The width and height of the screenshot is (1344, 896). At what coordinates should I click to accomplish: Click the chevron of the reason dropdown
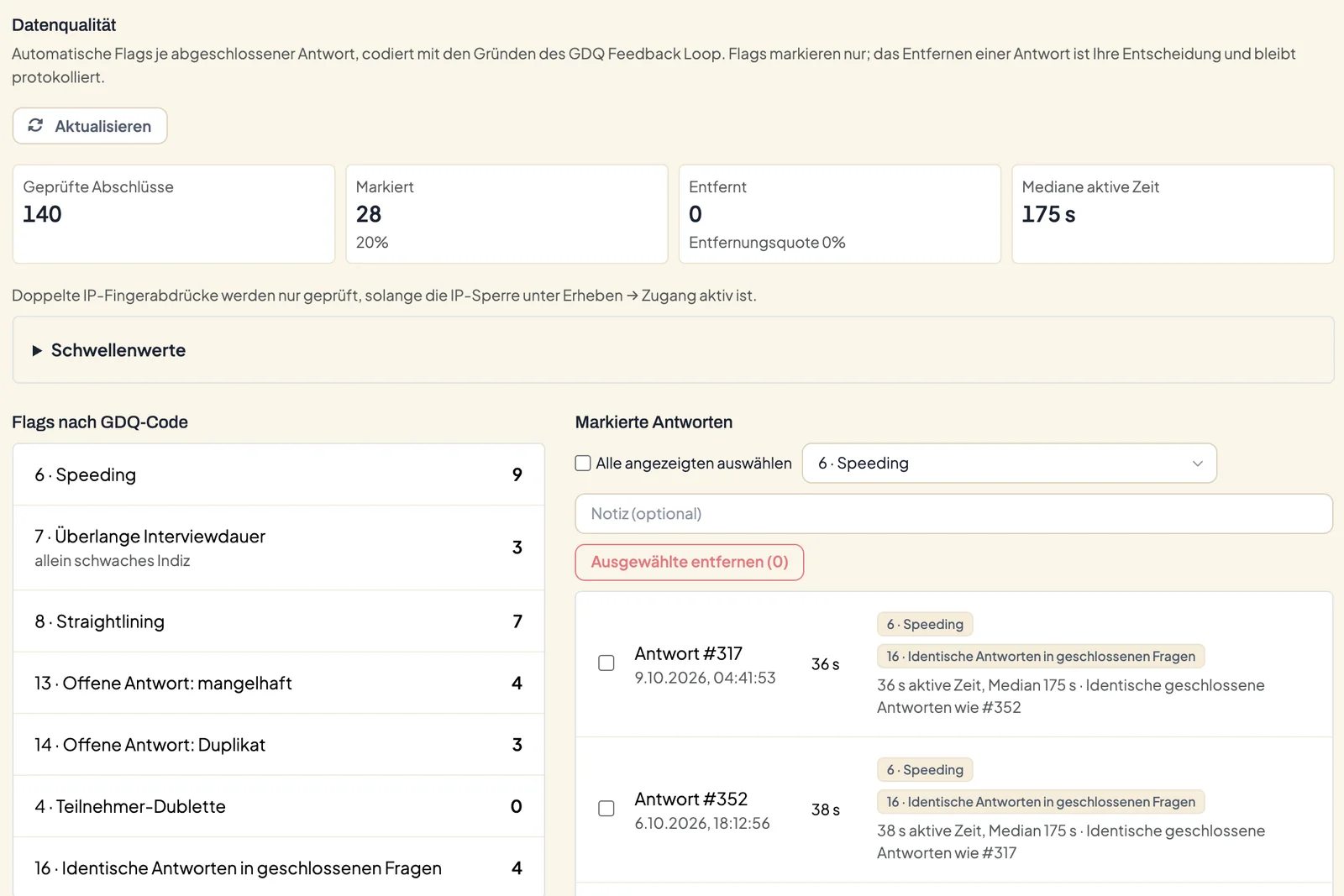[1198, 464]
